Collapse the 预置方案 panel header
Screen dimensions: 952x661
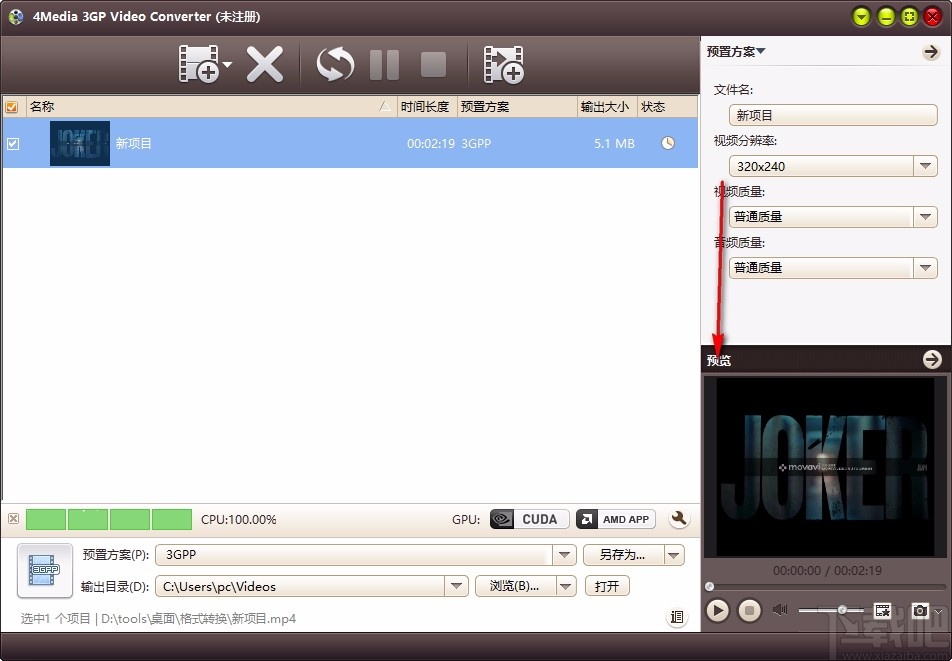tap(737, 51)
